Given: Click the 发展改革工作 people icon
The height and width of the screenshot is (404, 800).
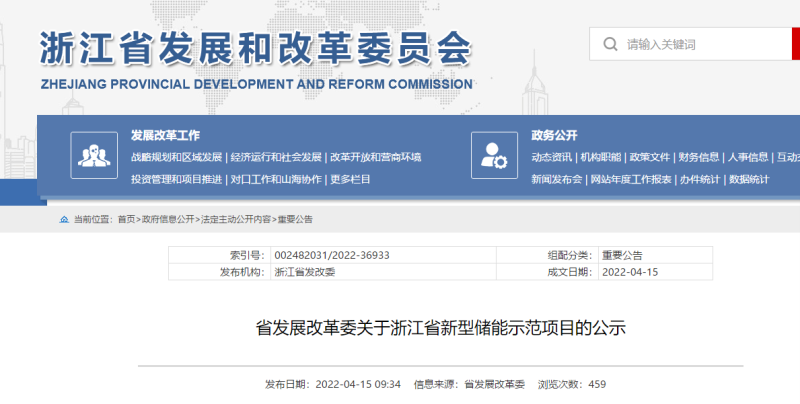Looking at the screenshot, I should coord(94,155).
